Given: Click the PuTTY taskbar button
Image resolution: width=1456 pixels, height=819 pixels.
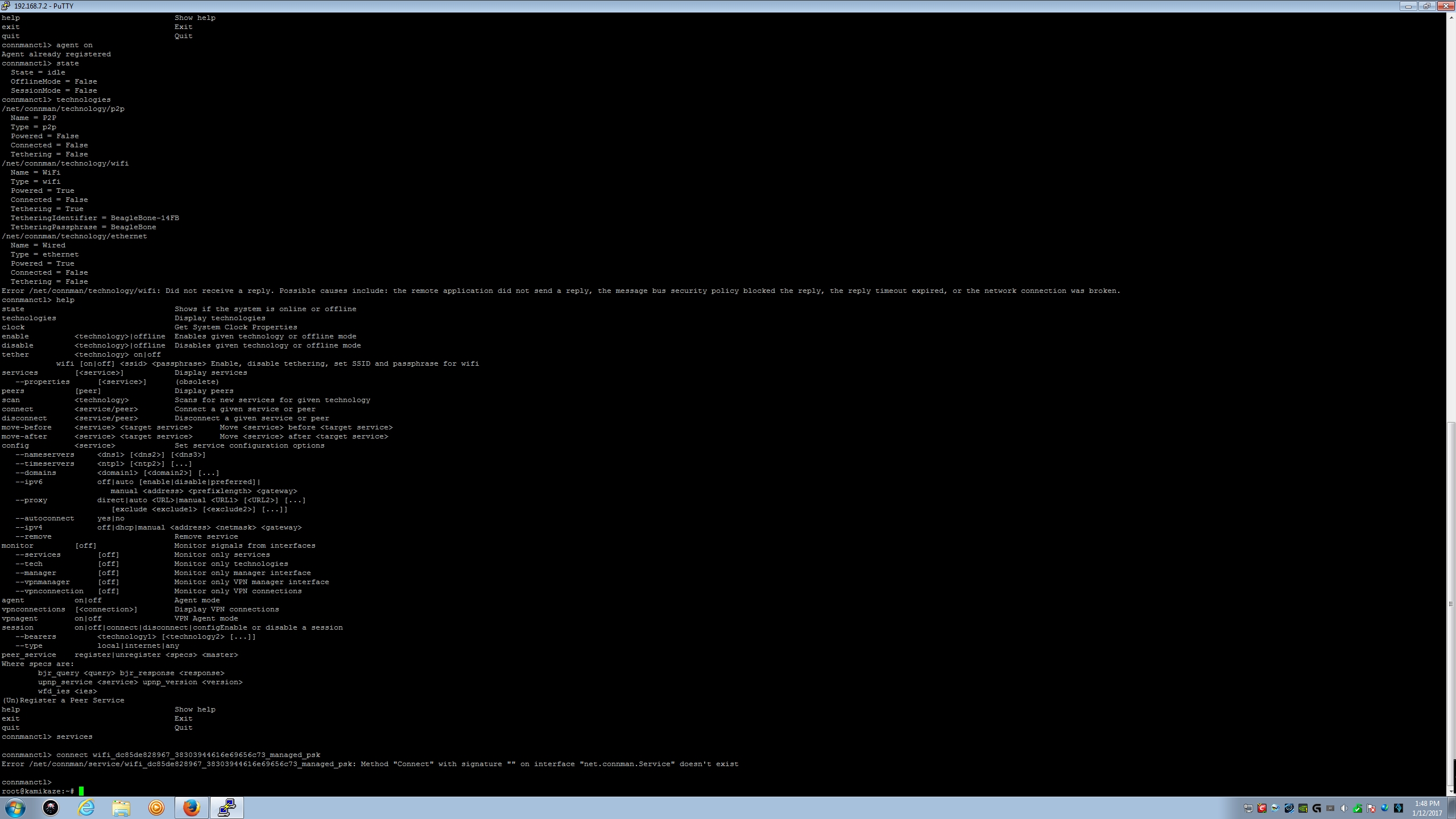Looking at the screenshot, I should click(x=227, y=808).
